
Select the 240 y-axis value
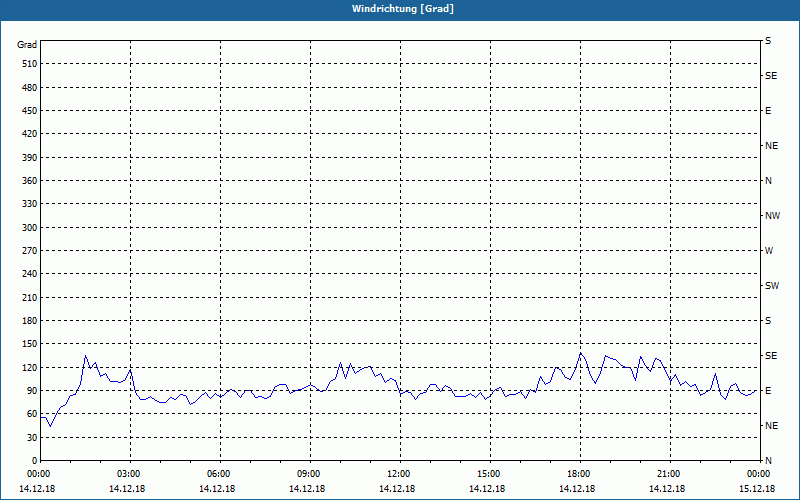30,274
